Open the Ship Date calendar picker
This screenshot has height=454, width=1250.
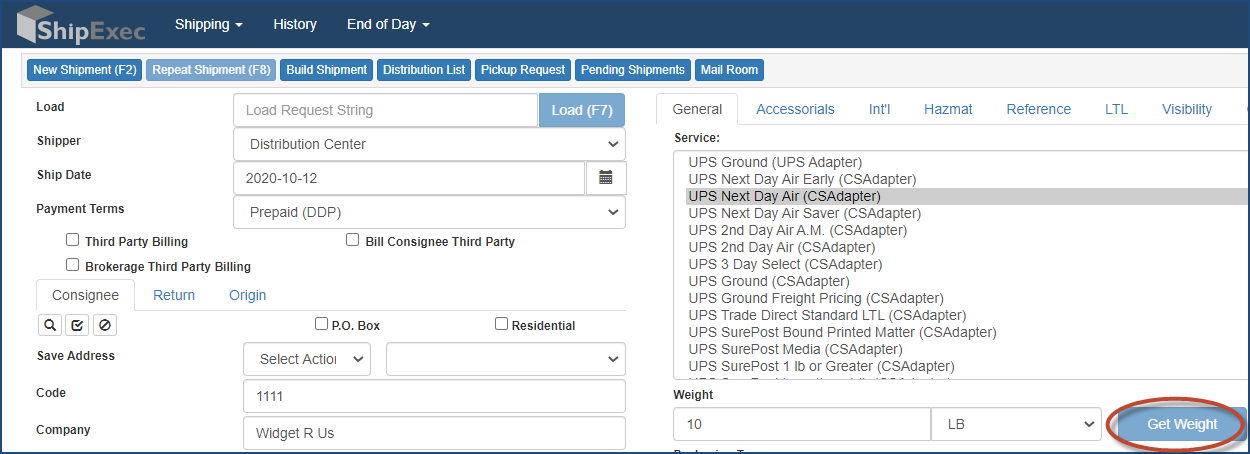click(606, 178)
